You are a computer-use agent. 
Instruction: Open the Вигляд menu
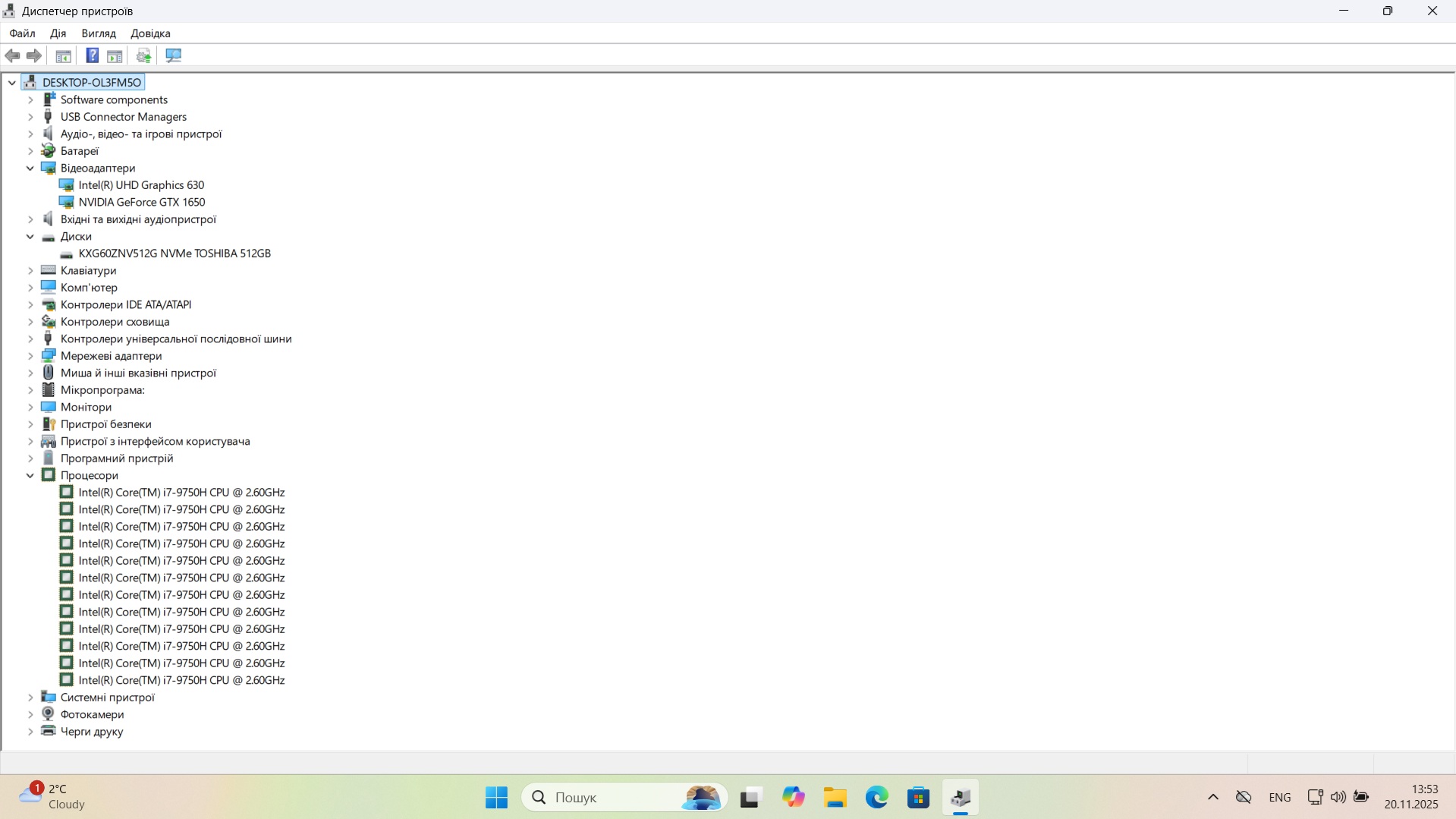point(99,33)
